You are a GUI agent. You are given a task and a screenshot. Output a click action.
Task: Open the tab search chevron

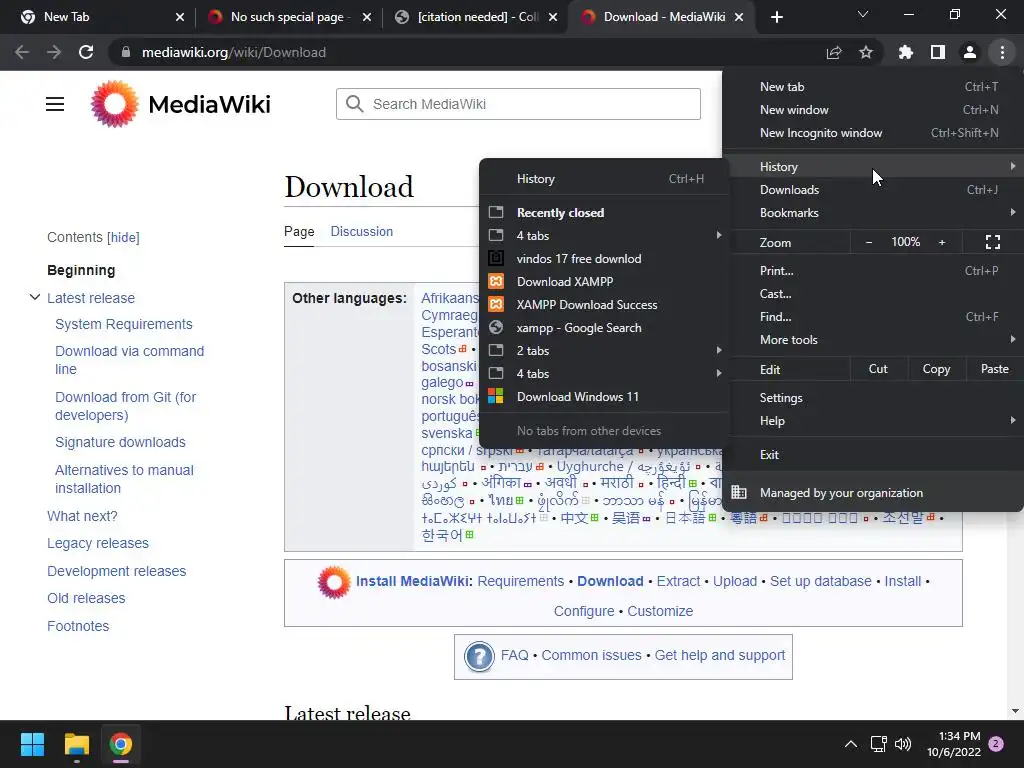pos(863,14)
